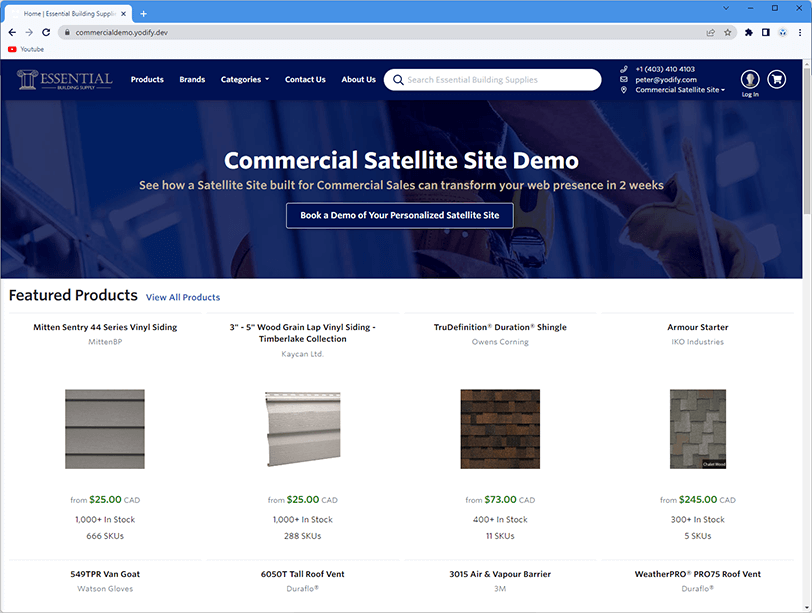812x613 pixels.
Task: Open the About Us page
Action: click(358, 79)
